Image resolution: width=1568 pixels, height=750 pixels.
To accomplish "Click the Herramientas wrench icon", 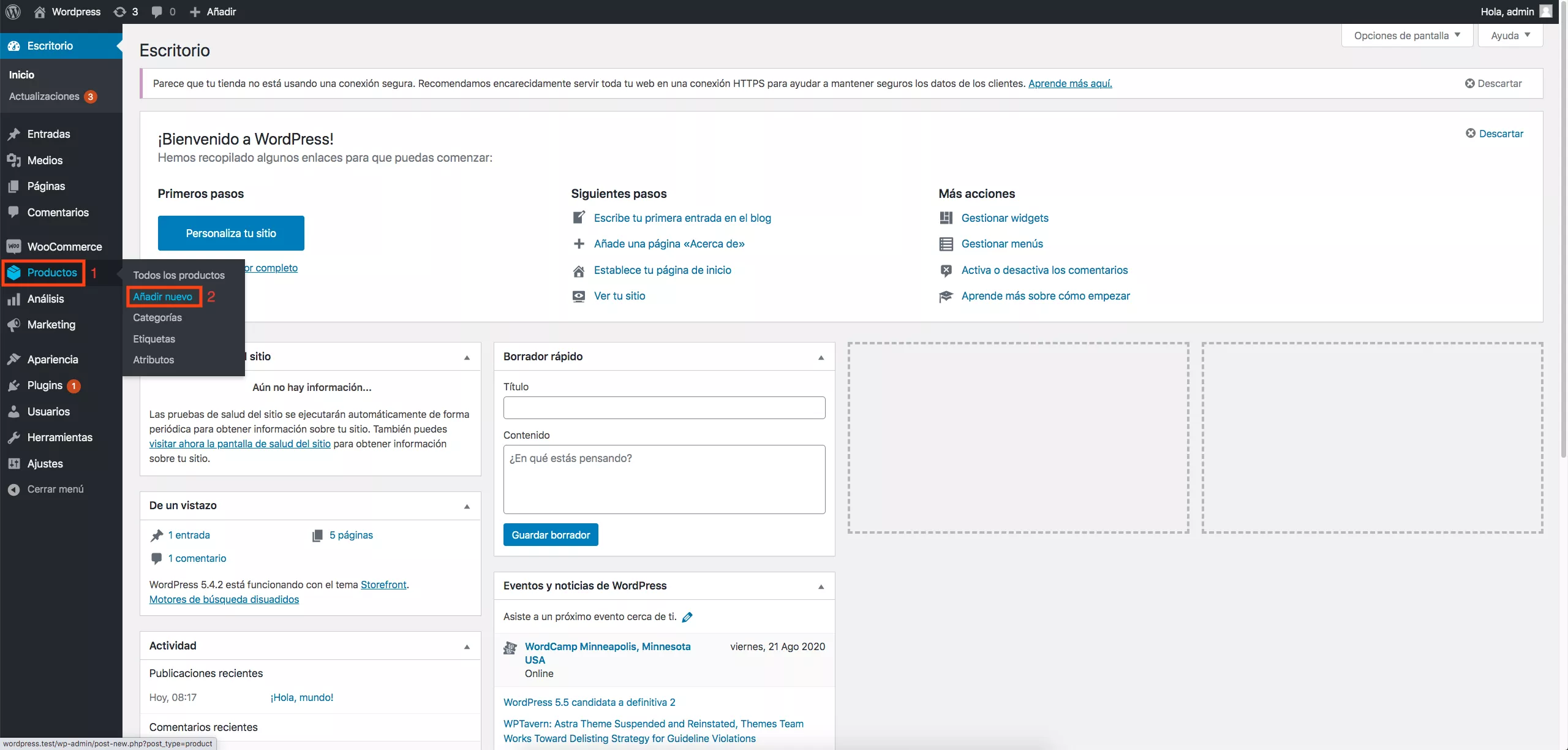I will tap(13, 438).
